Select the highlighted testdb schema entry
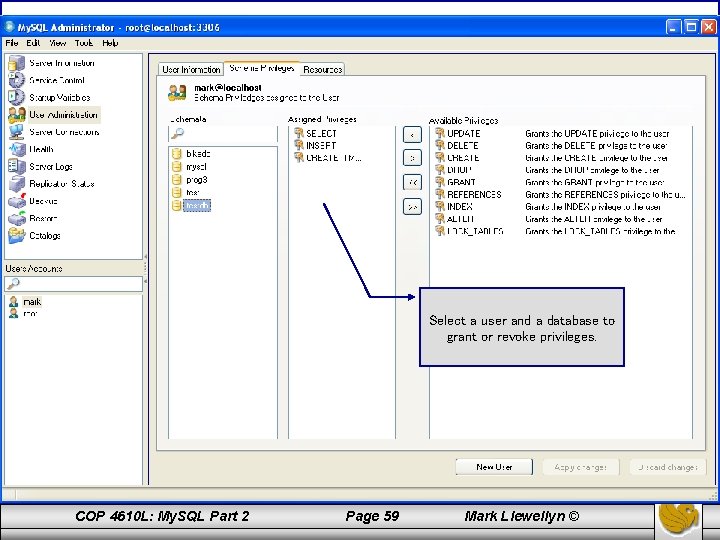The height and width of the screenshot is (540, 720). (x=197, y=206)
